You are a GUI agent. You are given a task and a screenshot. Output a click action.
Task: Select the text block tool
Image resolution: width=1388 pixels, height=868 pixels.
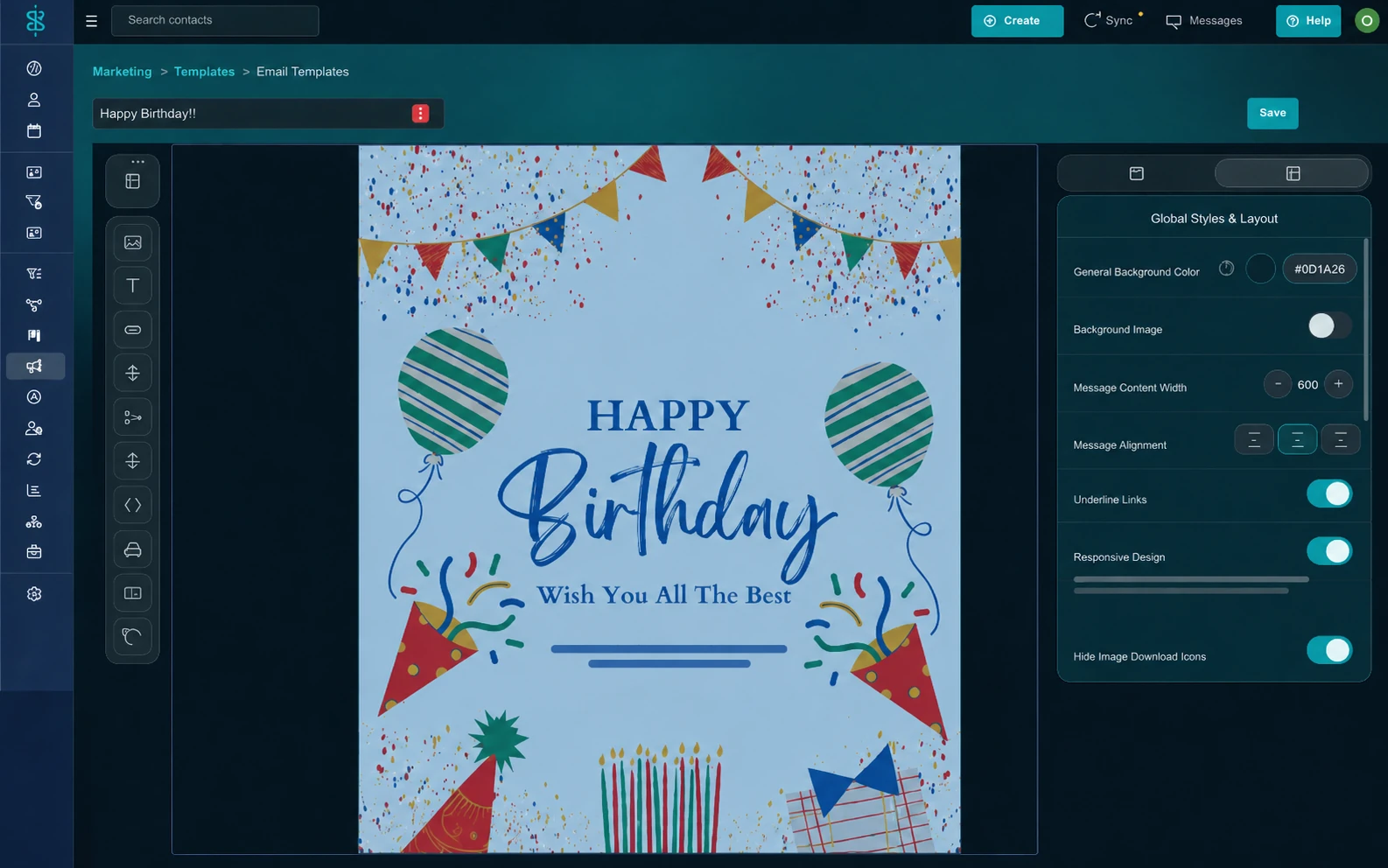(x=133, y=285)
